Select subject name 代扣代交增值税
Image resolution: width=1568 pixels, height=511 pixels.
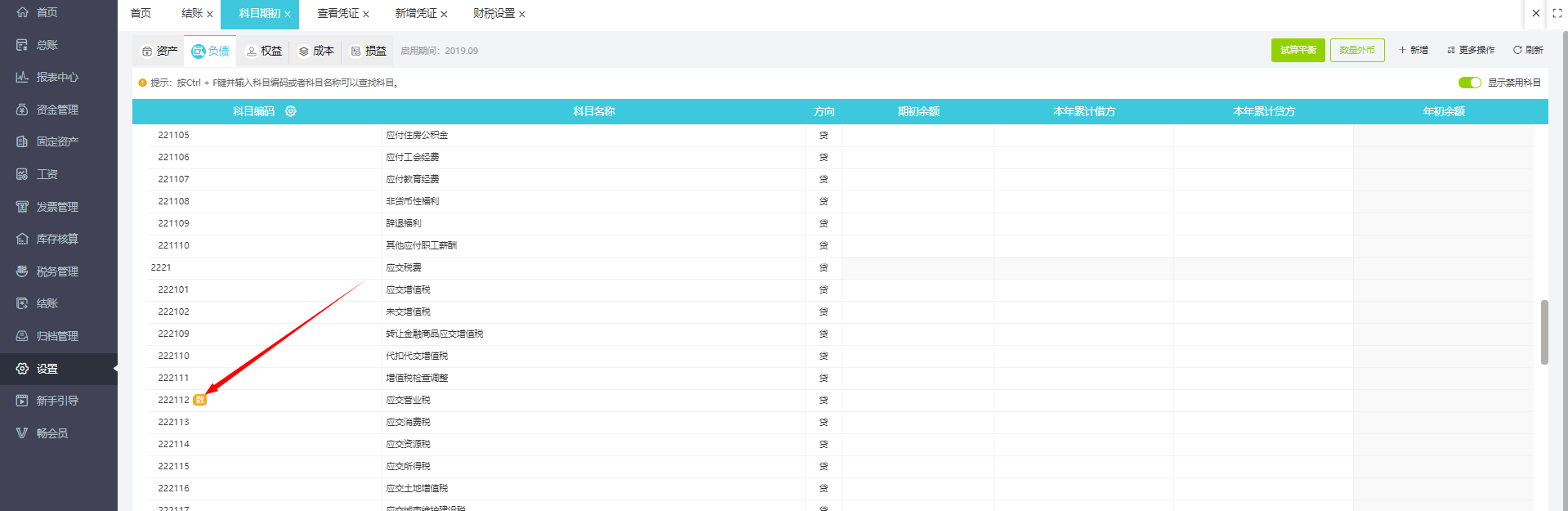click(417, 356)
